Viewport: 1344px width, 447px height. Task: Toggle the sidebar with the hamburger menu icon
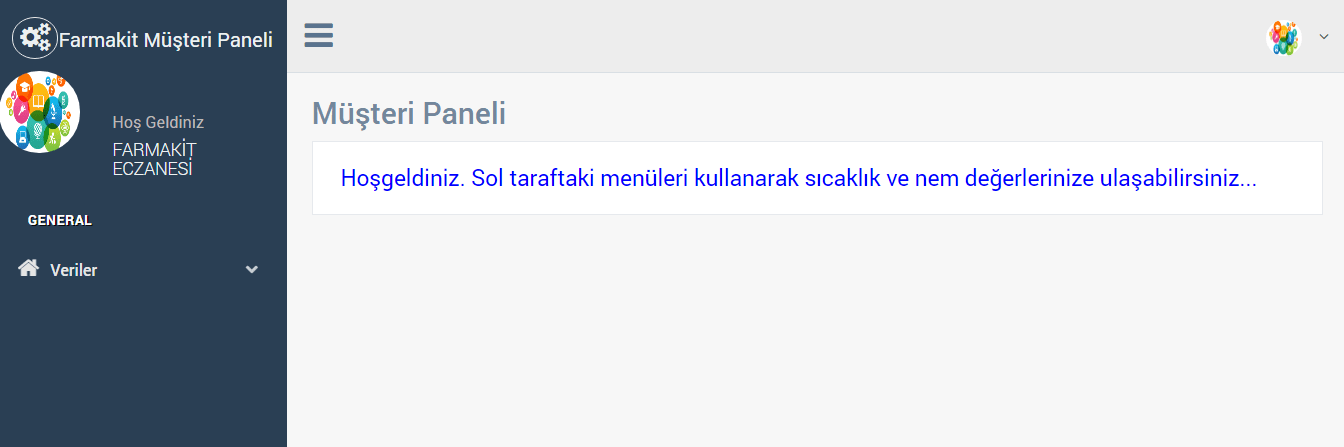coord(319,36)
